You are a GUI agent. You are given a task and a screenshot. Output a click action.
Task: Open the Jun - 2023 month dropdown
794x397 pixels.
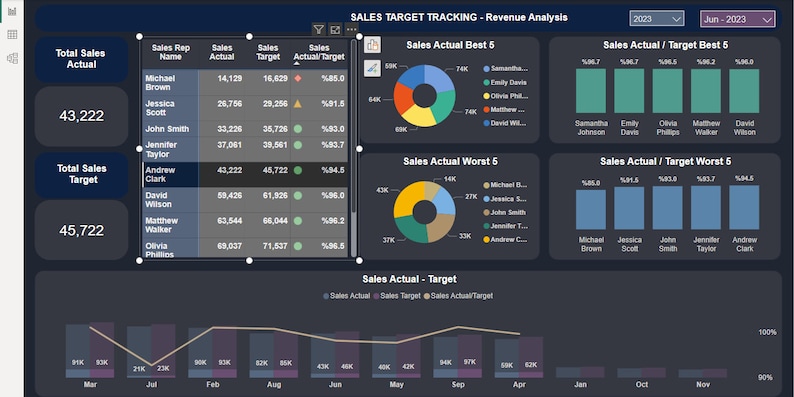(x=738, y=19)
